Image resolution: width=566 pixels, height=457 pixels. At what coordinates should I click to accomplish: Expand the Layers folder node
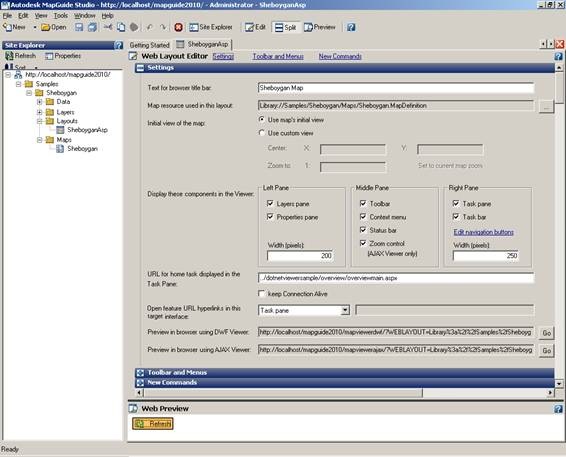[40, 112]
